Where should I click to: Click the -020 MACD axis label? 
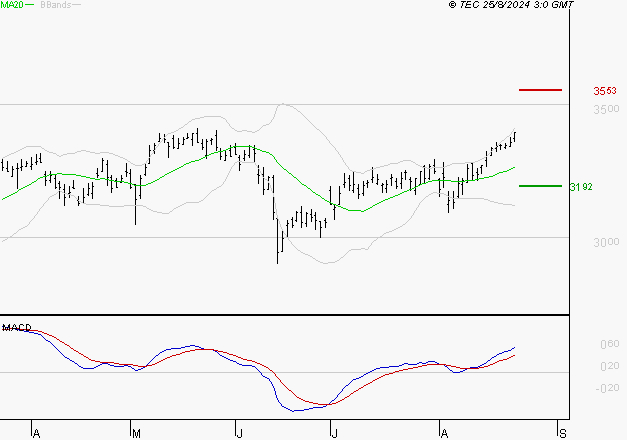click(x=607, y=388)
